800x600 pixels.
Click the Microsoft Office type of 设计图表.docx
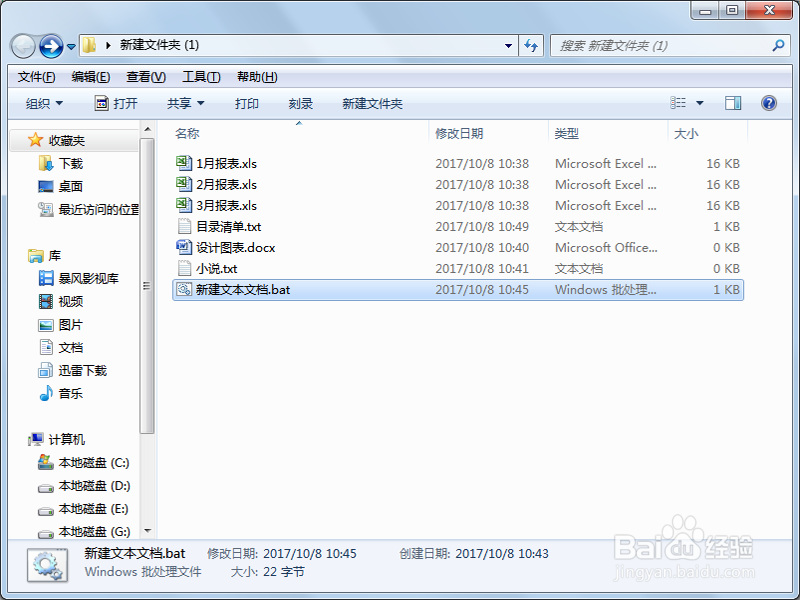click(606, 247)
